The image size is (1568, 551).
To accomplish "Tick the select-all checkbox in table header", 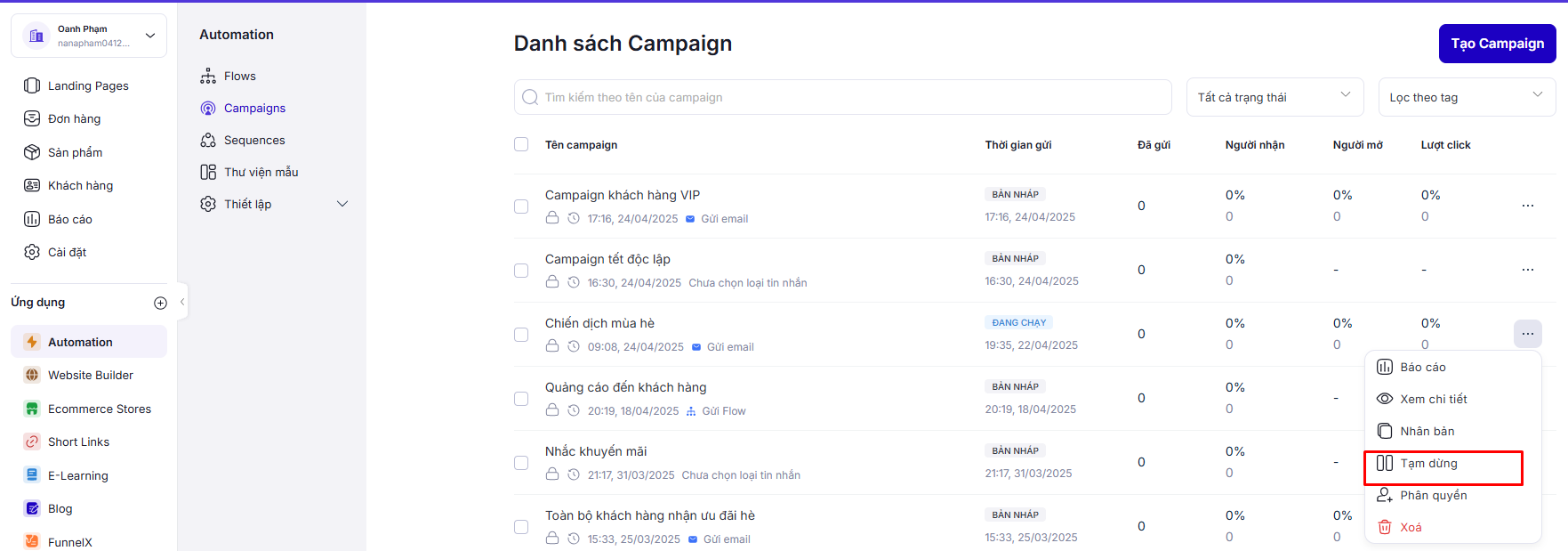I will click(x=521, y=144).
